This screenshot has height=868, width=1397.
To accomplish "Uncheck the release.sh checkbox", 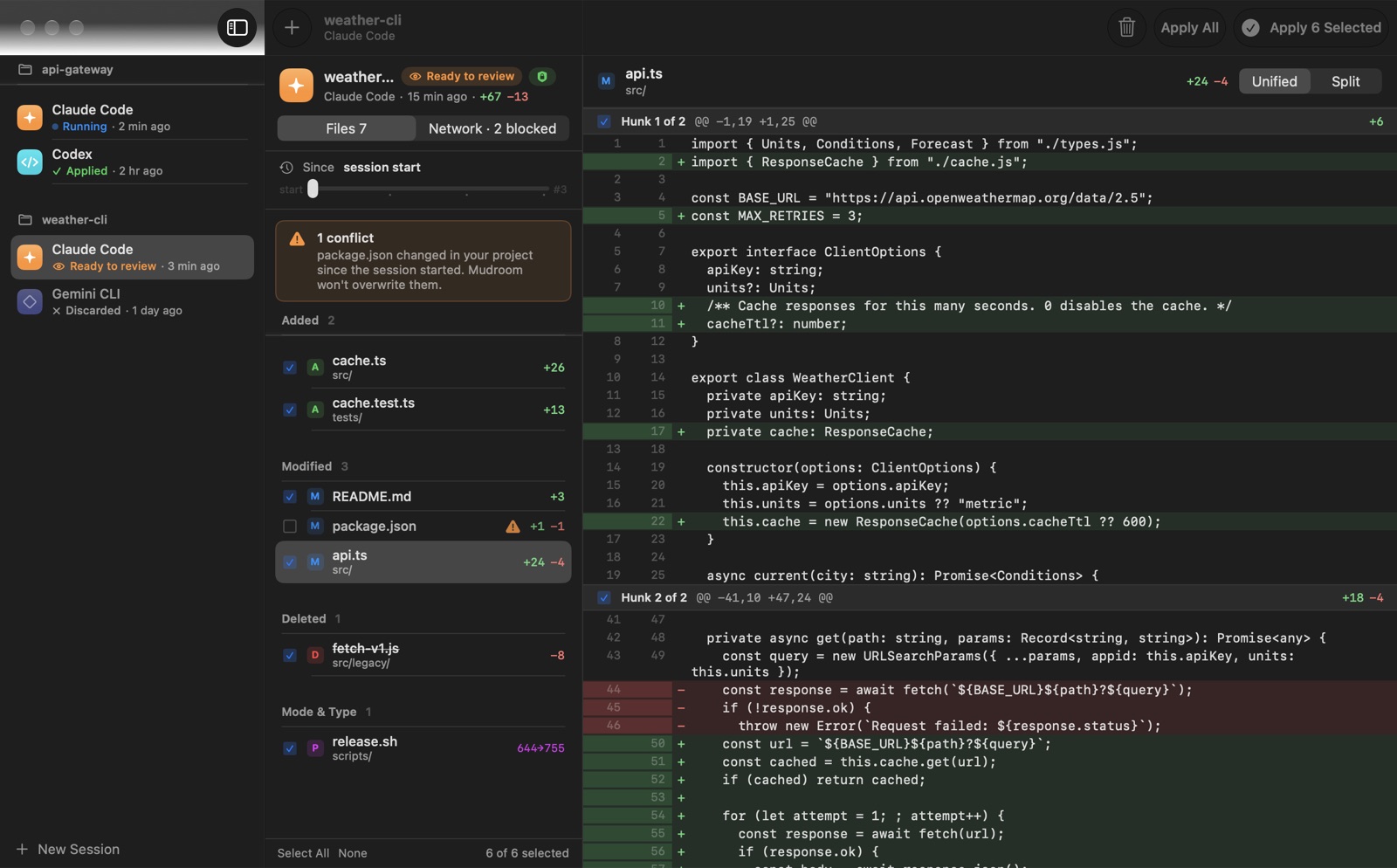I will (x=290, y=748).
